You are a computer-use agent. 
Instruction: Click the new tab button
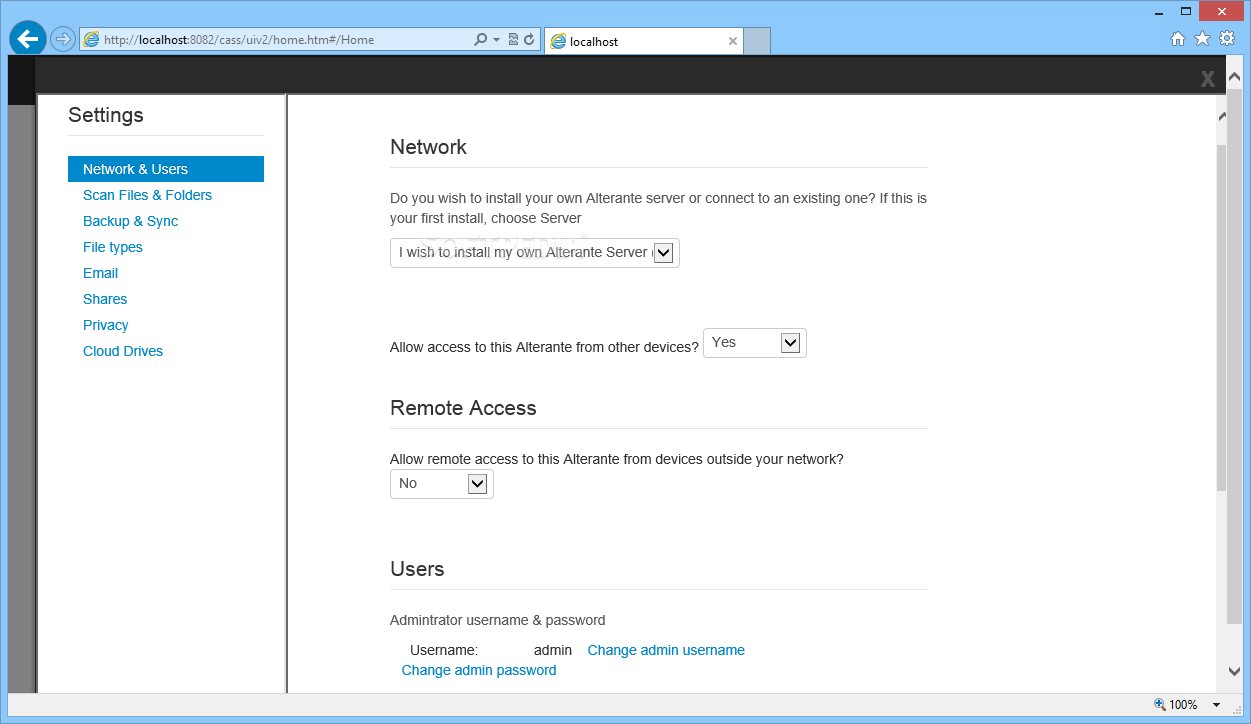(757, 41)
